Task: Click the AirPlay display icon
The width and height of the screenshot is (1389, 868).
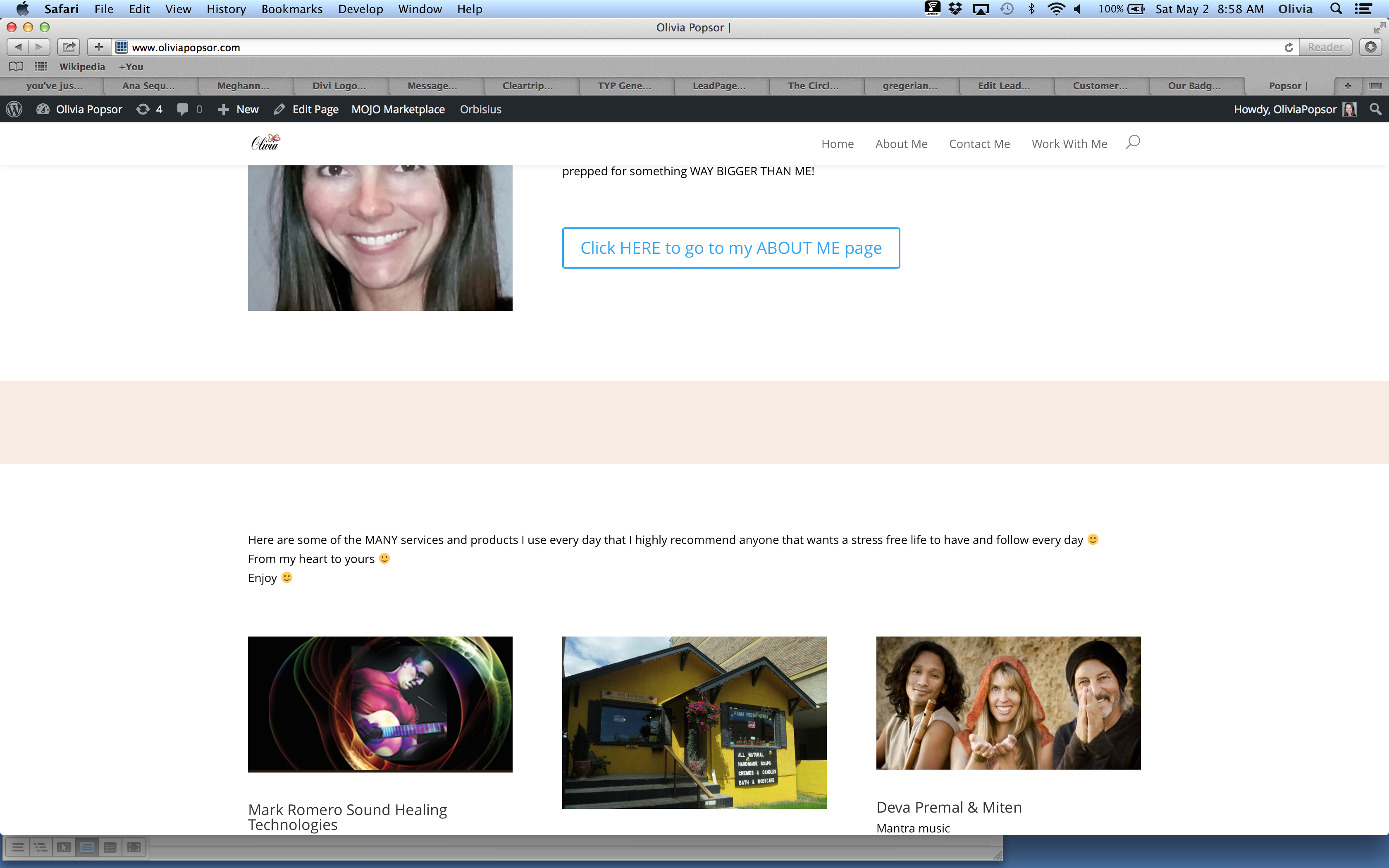Action: coord(981,9)
